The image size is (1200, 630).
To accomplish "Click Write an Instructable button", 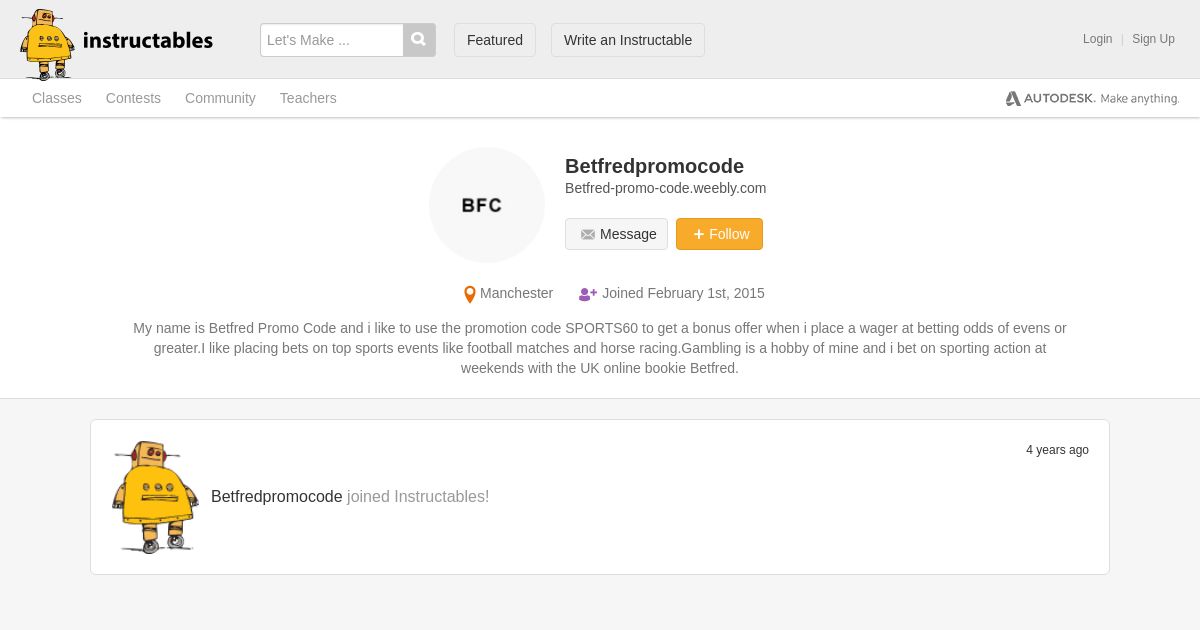I will pyautogui.click(x=628, y=40).
